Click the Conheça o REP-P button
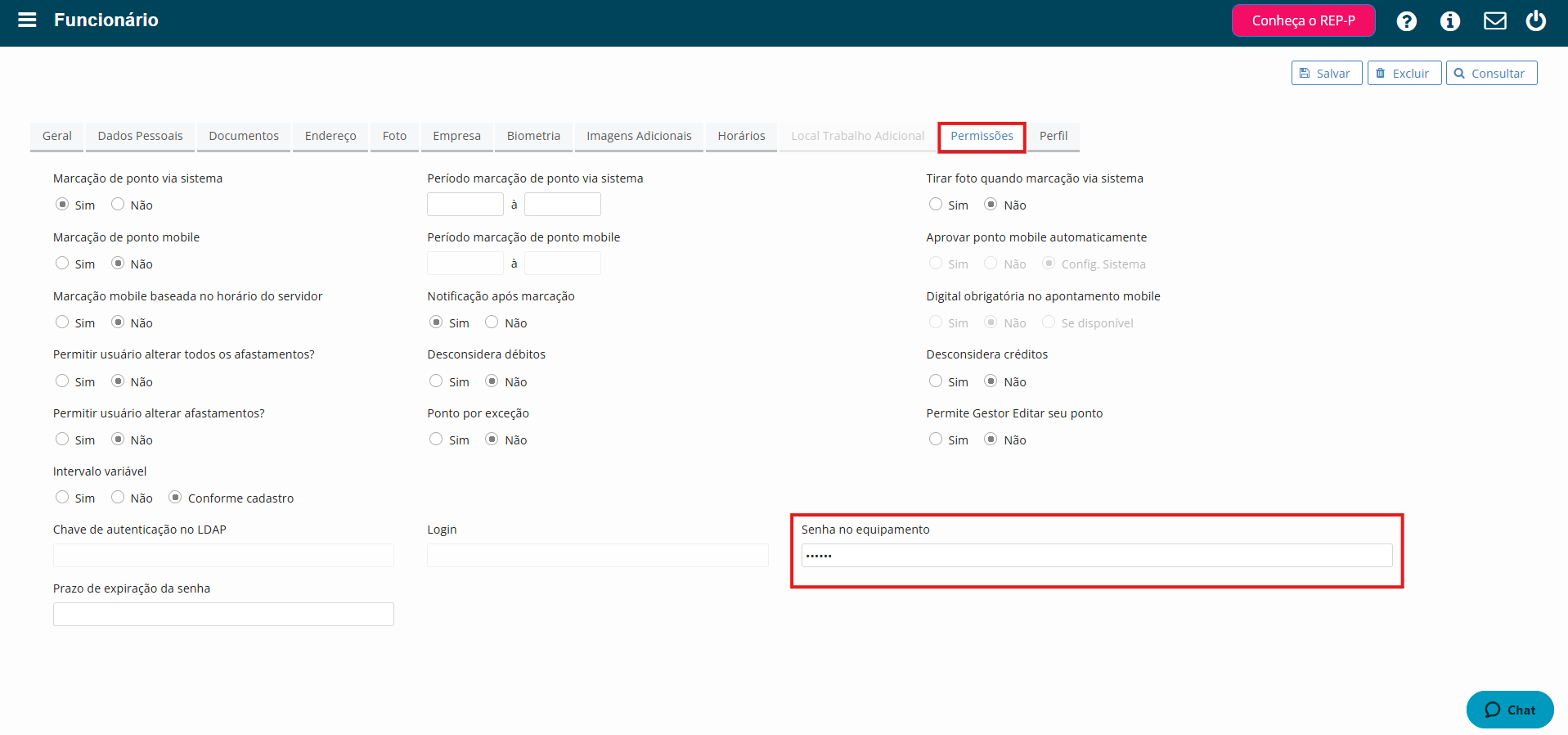This screenshot has width=1568, height=735. [1303, 20]
